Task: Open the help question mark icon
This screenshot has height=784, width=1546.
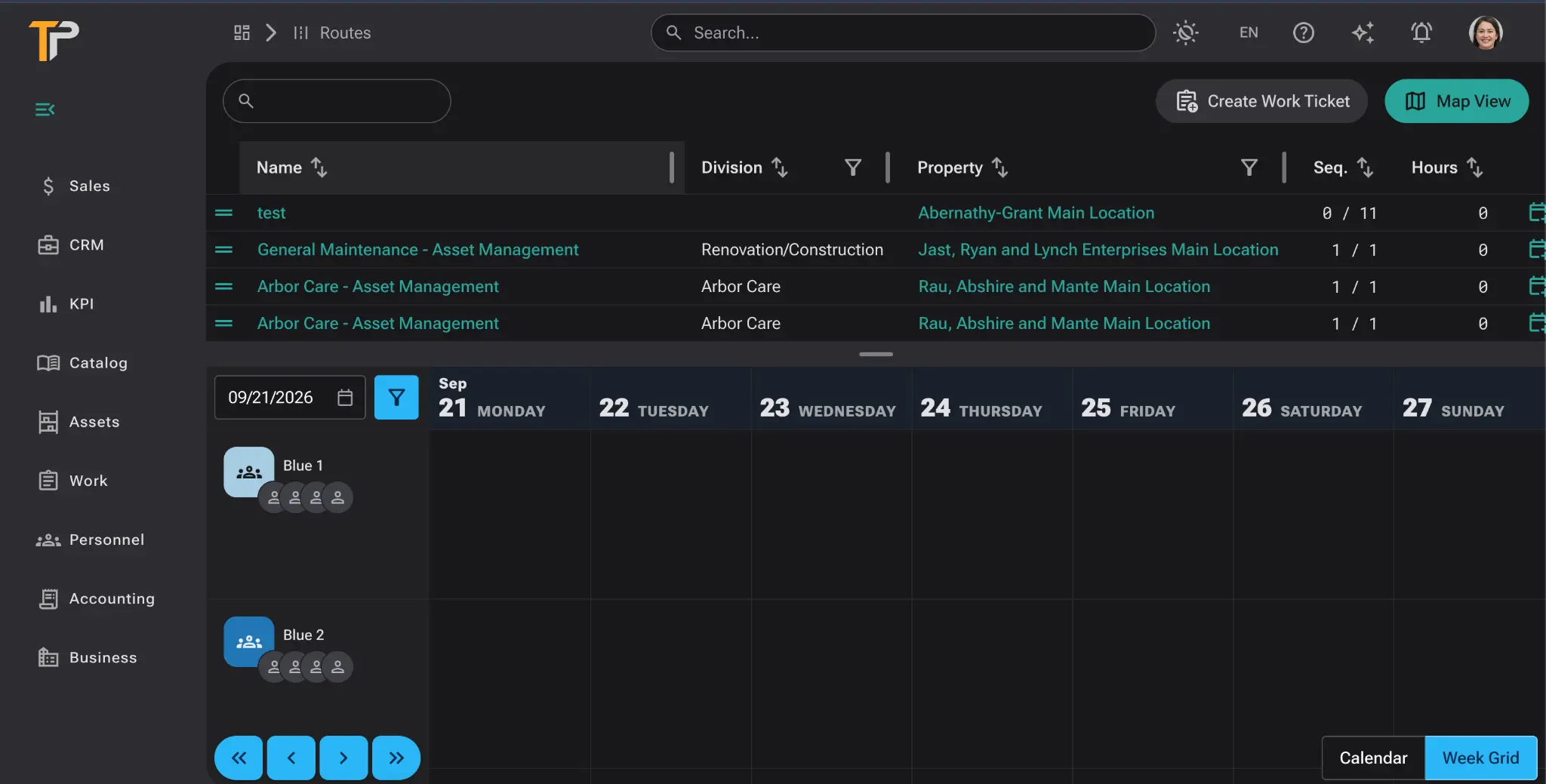Action: (x=1304, y=32)
